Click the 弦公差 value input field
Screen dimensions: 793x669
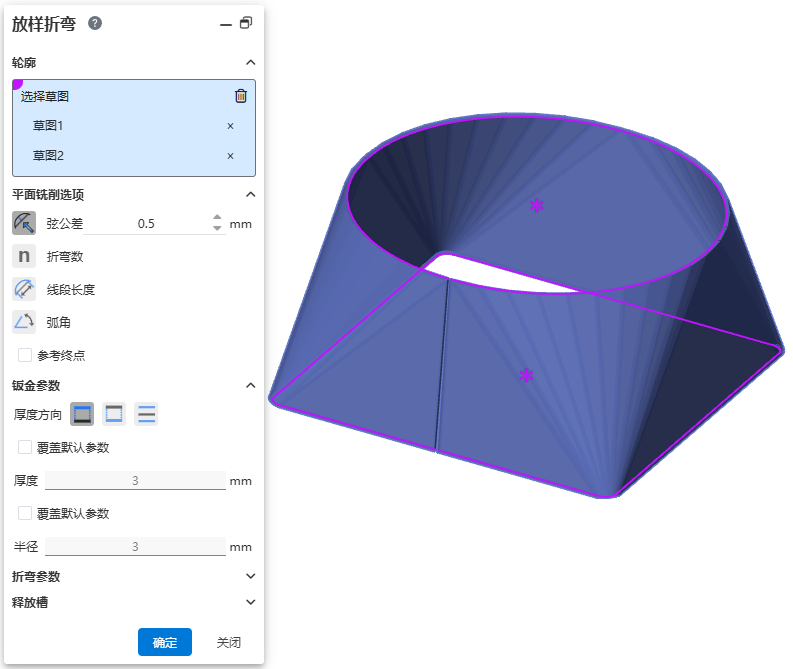coord(170,223)
